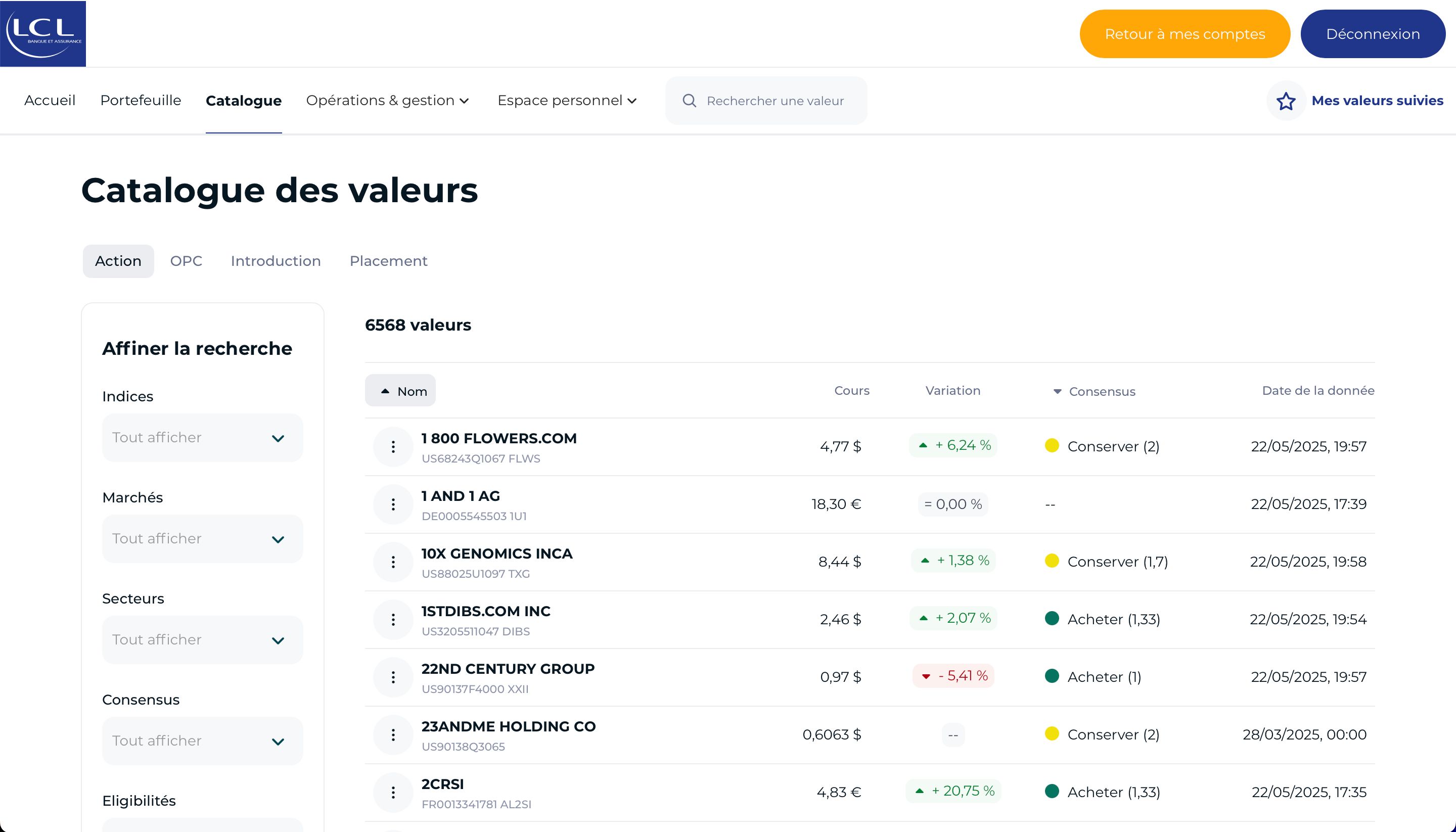Click the 6568 valeurs count

[418, 325]
